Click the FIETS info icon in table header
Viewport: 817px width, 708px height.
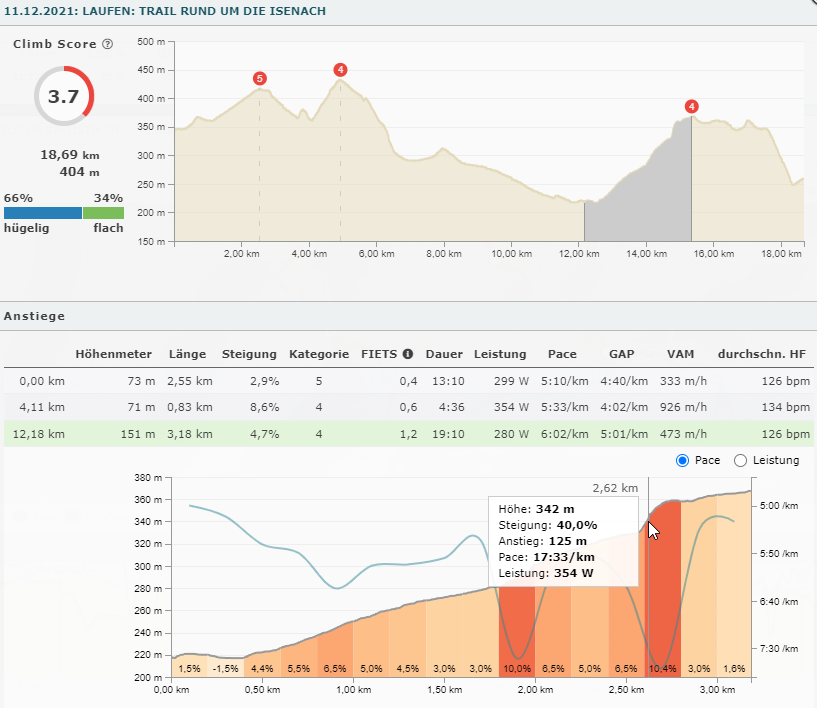(407, 354)
